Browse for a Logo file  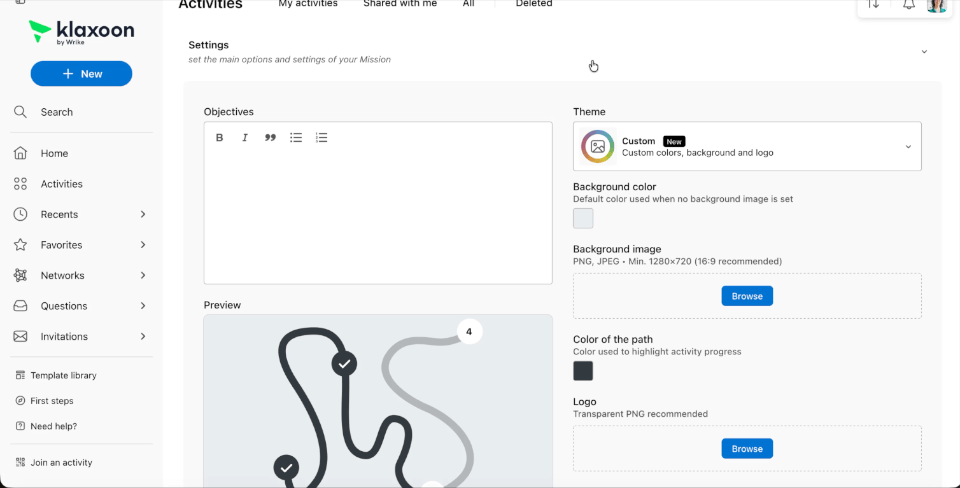click(x=747, y=448)
